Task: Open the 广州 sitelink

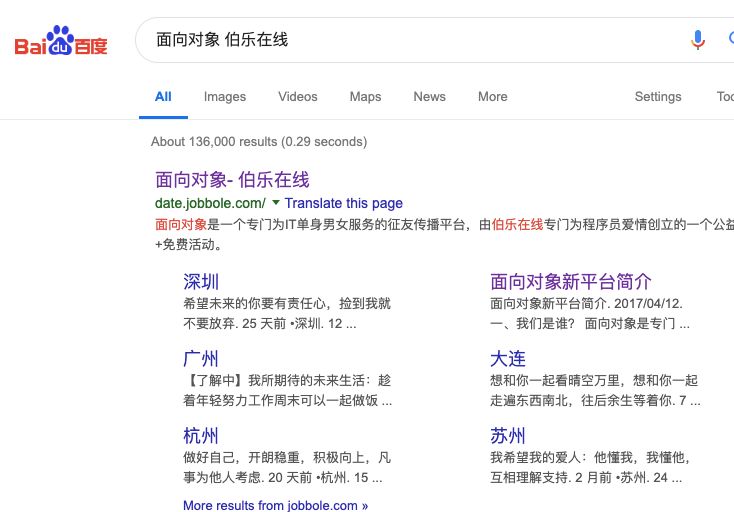Action: tap(201, 359)
